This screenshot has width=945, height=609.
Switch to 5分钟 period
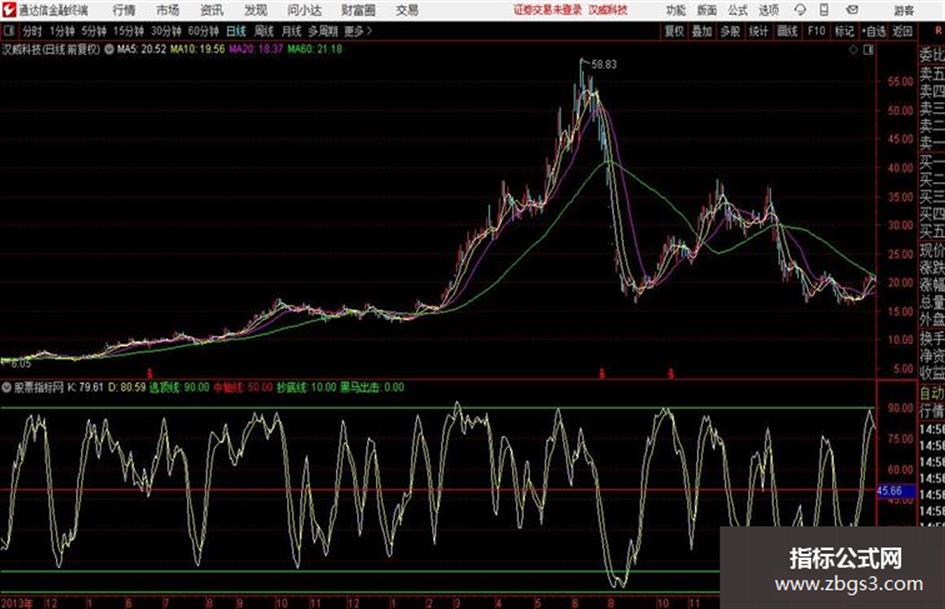[x=94, y=31]
